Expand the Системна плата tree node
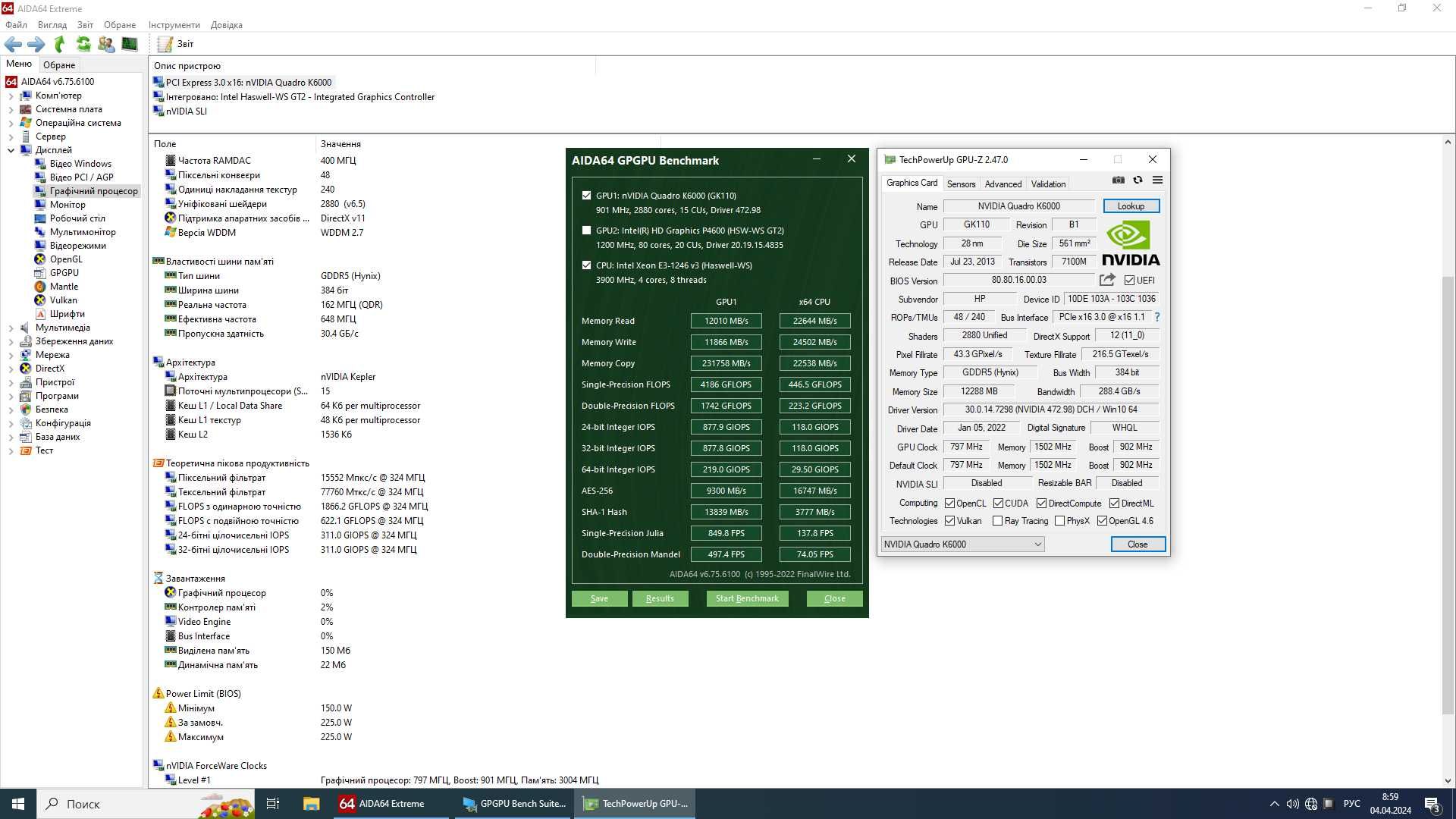The image size is (1456, 819). pos(11,110)
